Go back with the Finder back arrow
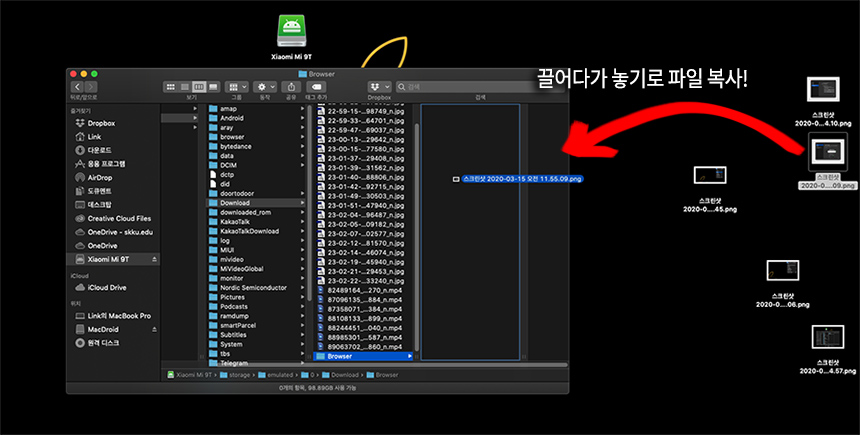 coord(77,87)
